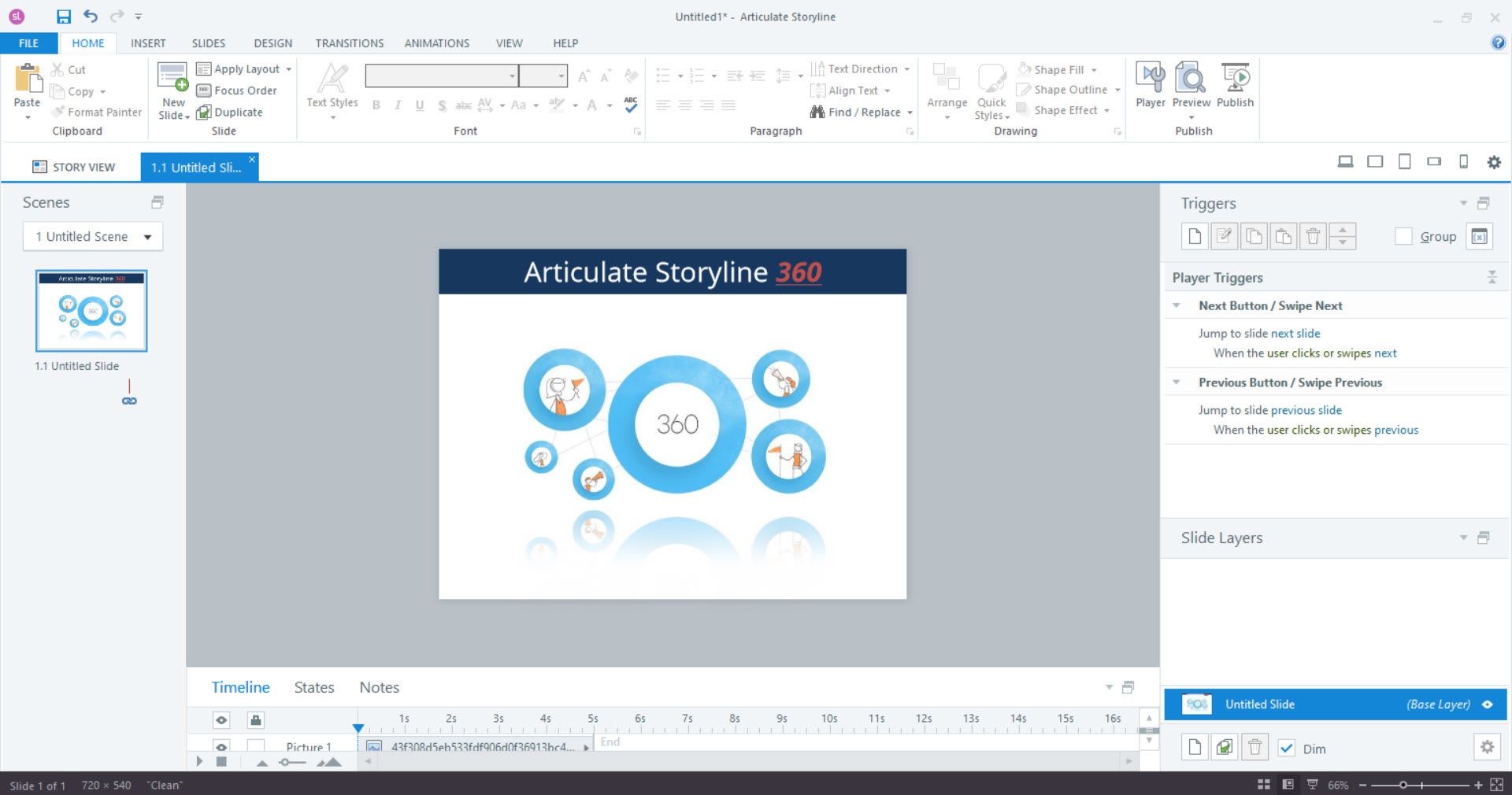Screen dimensions: 1512x795
Task: Click the Arrange icon in Drawing group
Action: click(947, 78)
